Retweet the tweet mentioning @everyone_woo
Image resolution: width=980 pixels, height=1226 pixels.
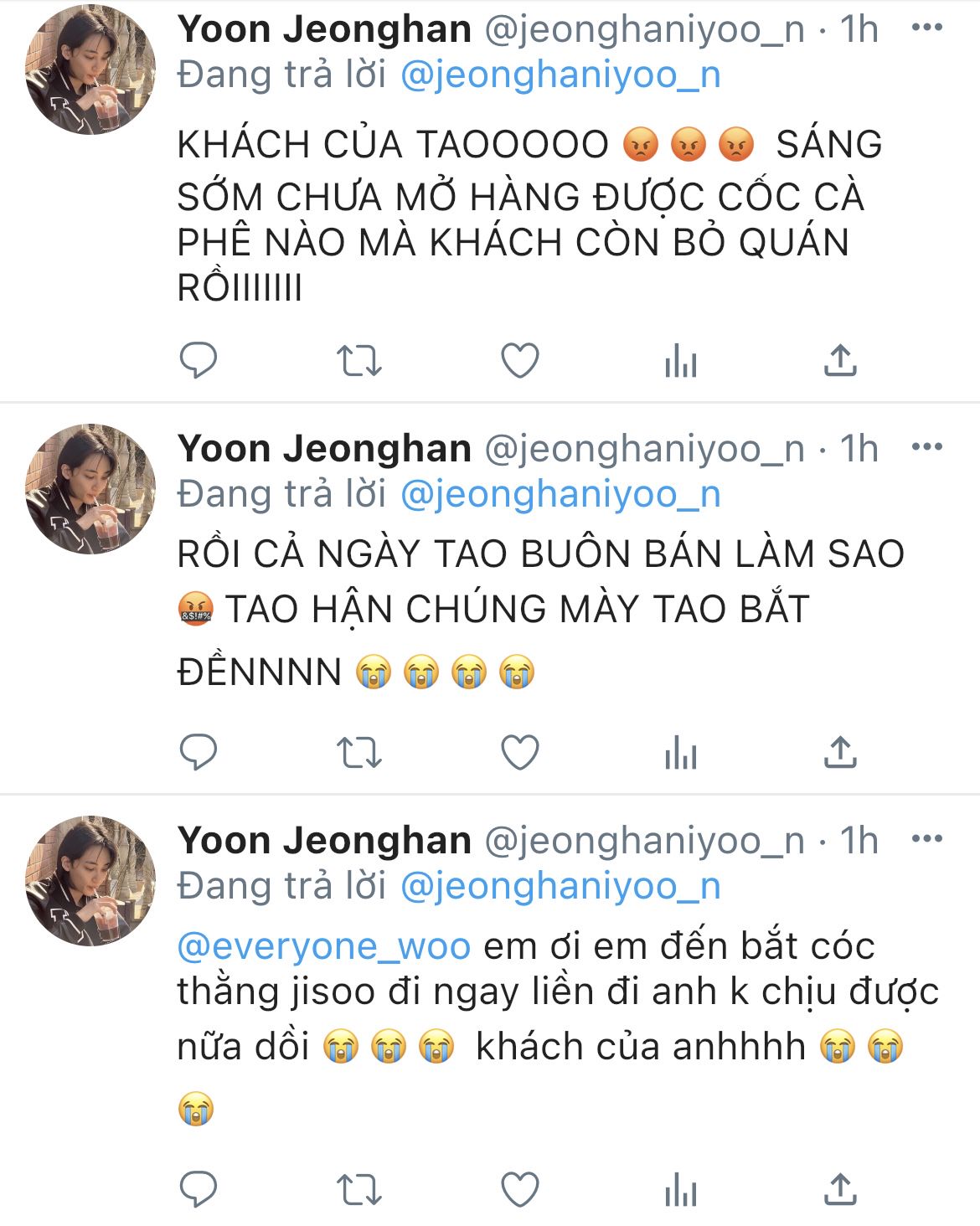(x=359, y=1190)
